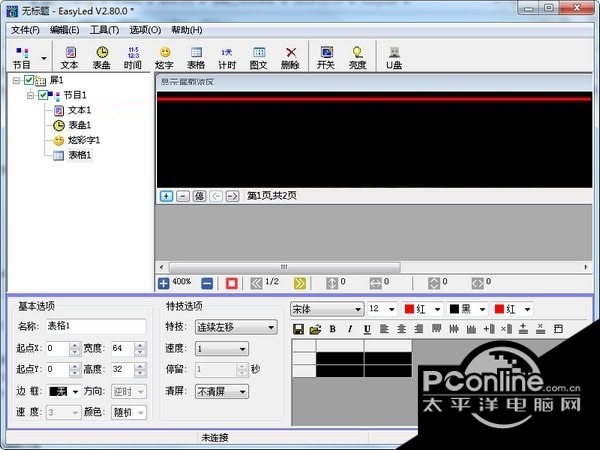Click the 节目 program toolbar icon

pyautogui.click(x=22, y=57)
